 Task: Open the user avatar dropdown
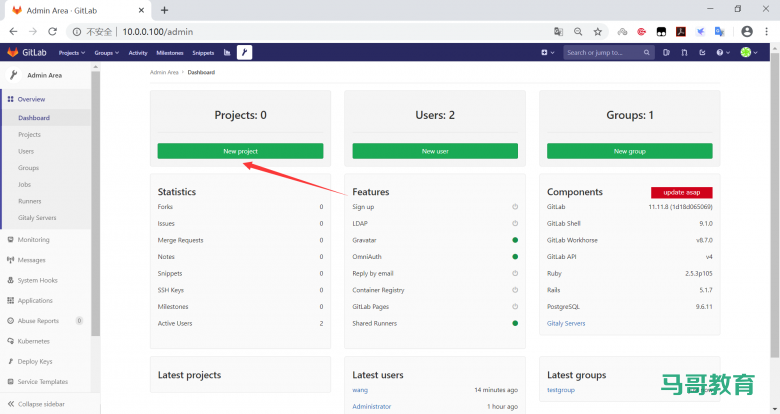tap(749, 52)
